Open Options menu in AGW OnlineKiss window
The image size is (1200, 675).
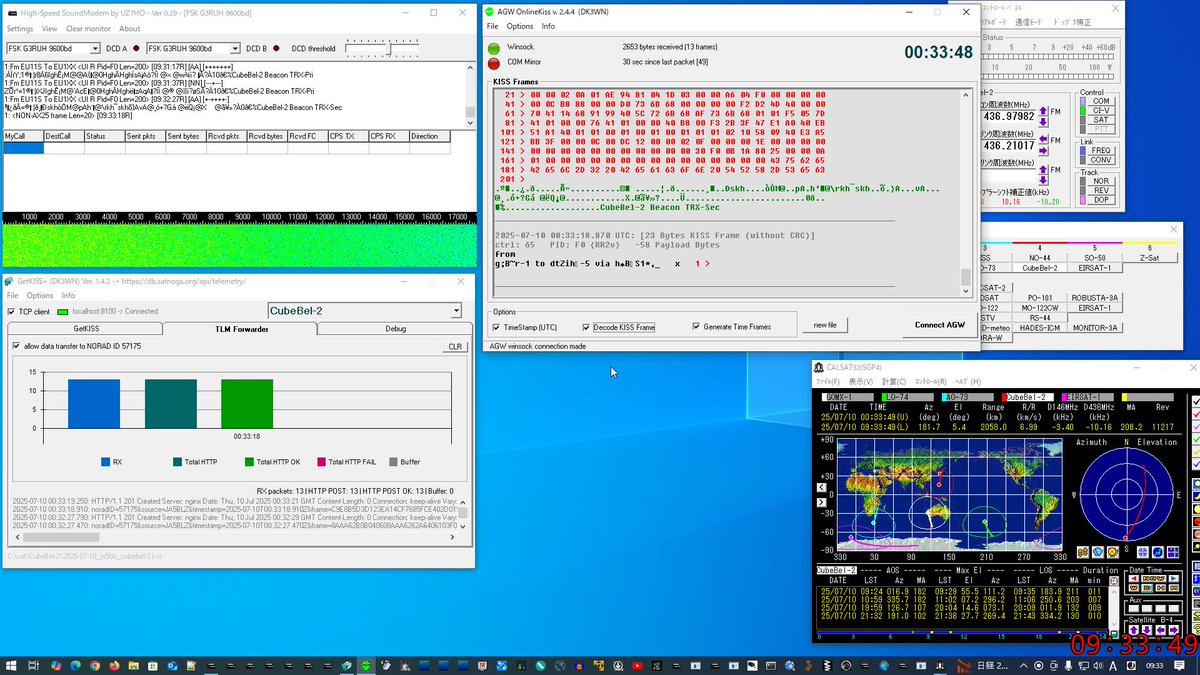(520, 26)
